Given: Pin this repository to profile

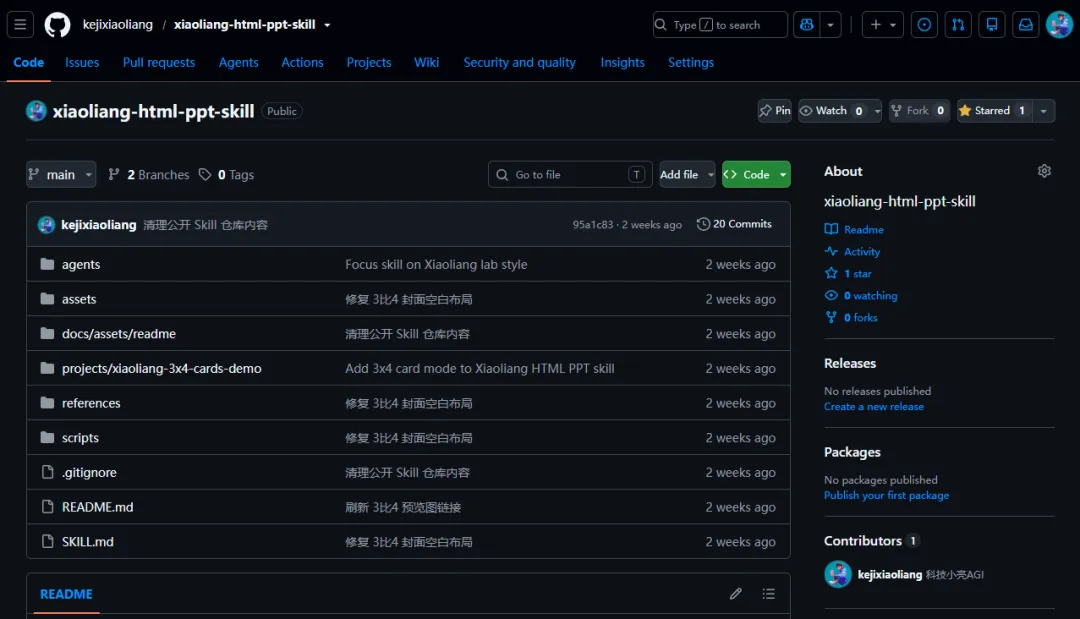Looking at the screenshot, I should (x=775, y=111).
